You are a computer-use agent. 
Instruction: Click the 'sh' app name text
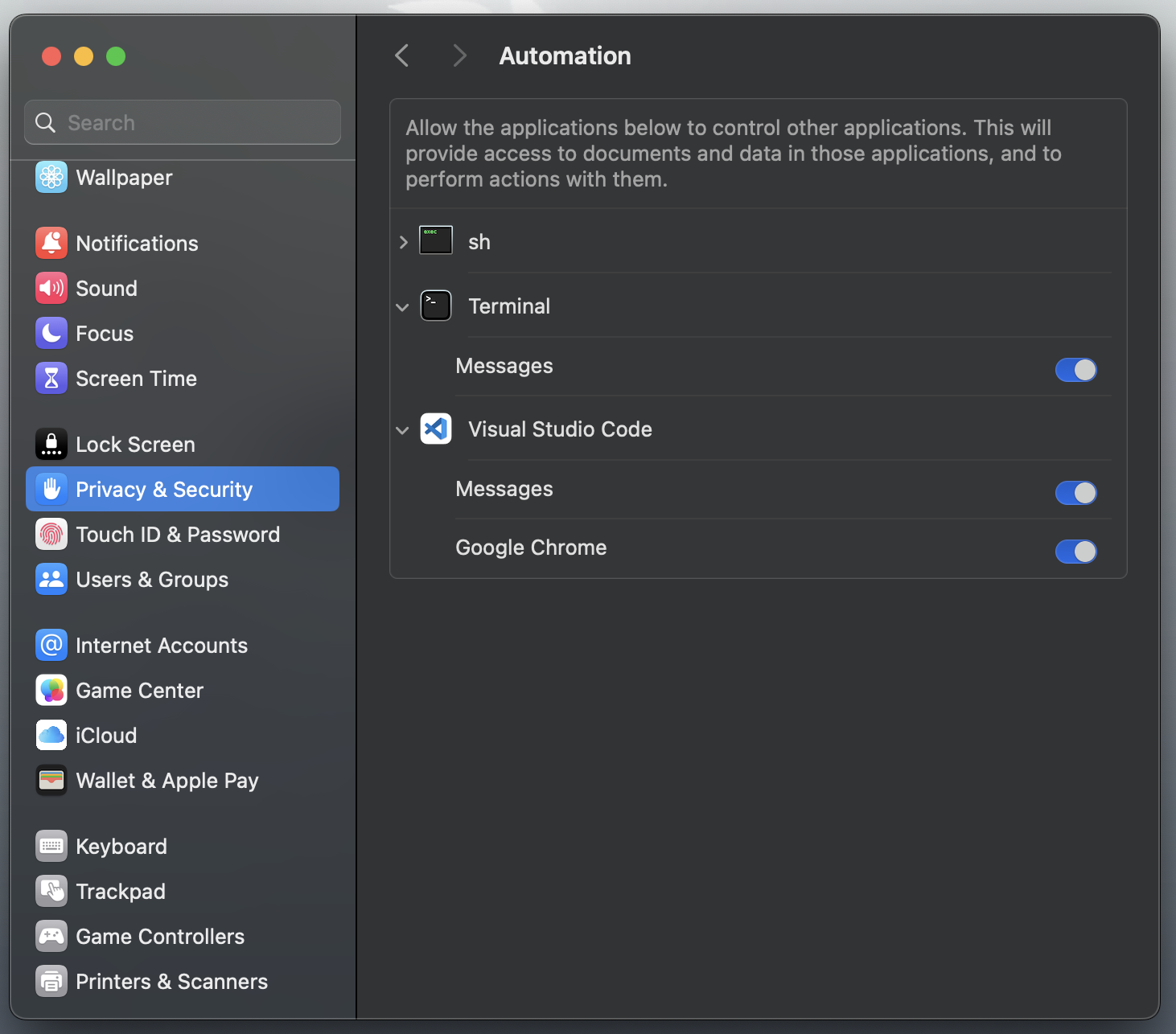coord(479,242)
